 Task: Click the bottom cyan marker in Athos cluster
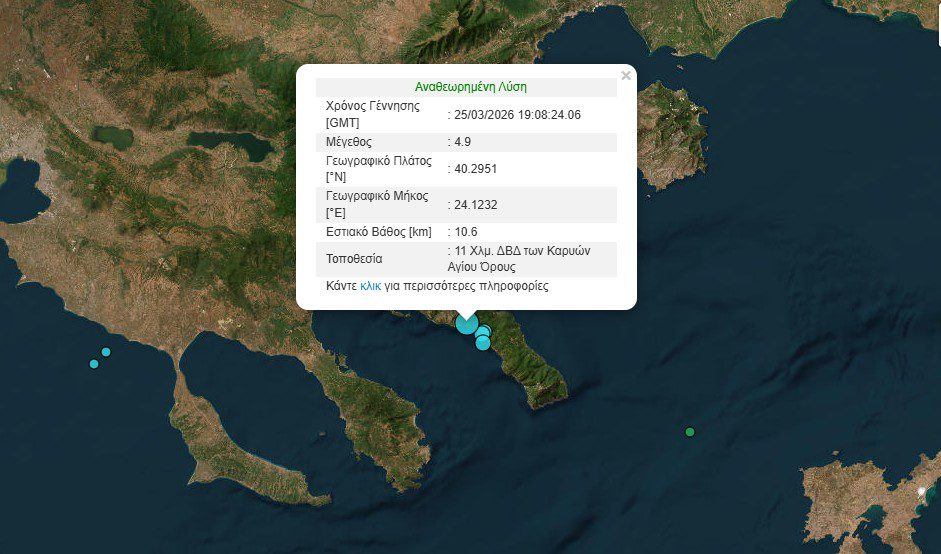click(x=483, y=343)
